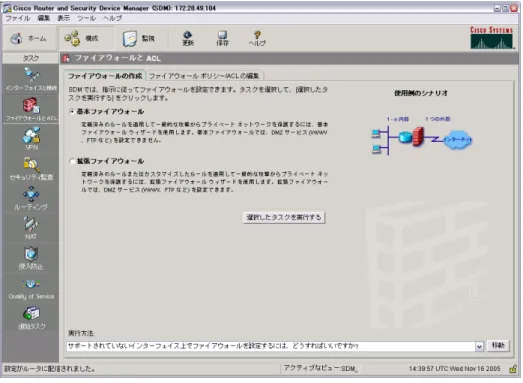Maximize the SDM window
This screenshot has width=523, height=383.
coord(505,8)
